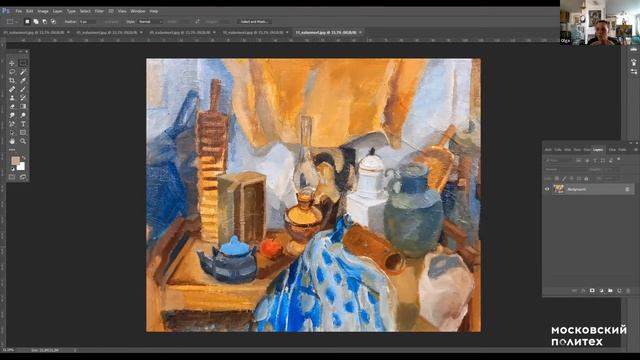Choose Subtract from selection mode

(44, 22)
